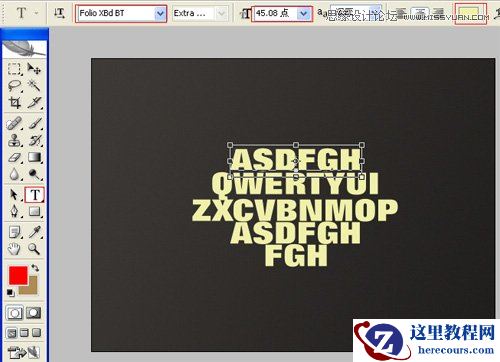This screenshot has width=500, height=362.
Task: Open the Type tool preset picker arrow
Action: (36, 13)
